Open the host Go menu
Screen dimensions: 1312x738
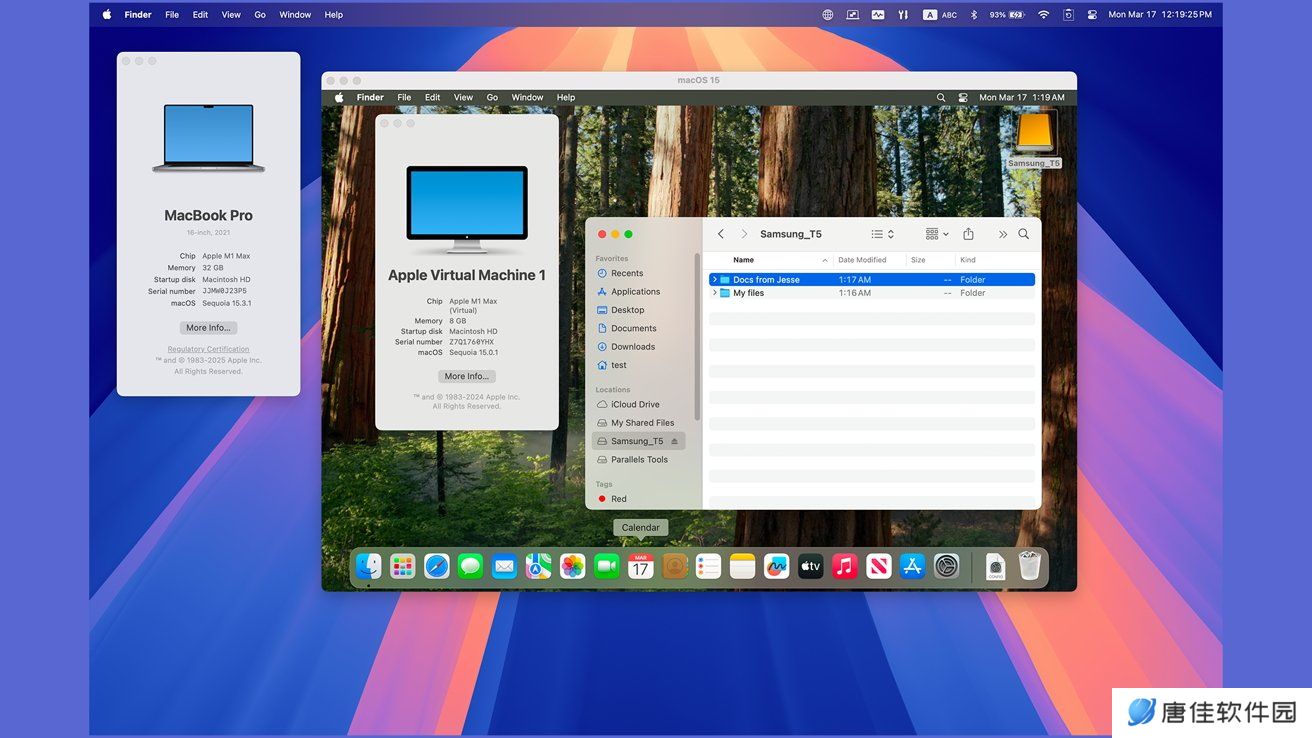click(x=260, y=15)
